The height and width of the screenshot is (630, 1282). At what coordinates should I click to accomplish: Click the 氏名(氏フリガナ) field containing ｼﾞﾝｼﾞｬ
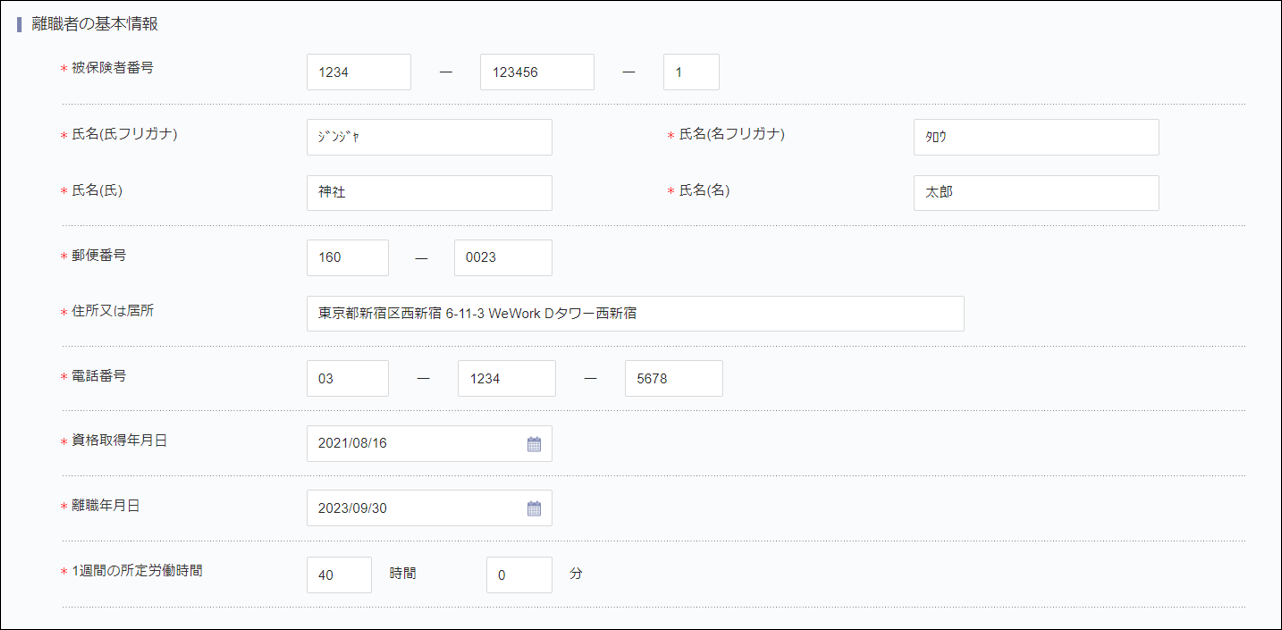(428, 136)
